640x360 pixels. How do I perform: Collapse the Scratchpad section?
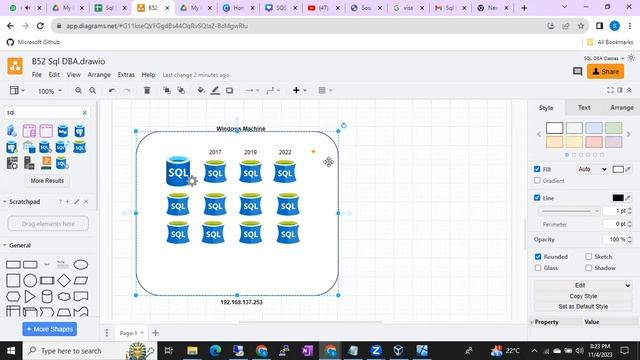click(5, 202)
